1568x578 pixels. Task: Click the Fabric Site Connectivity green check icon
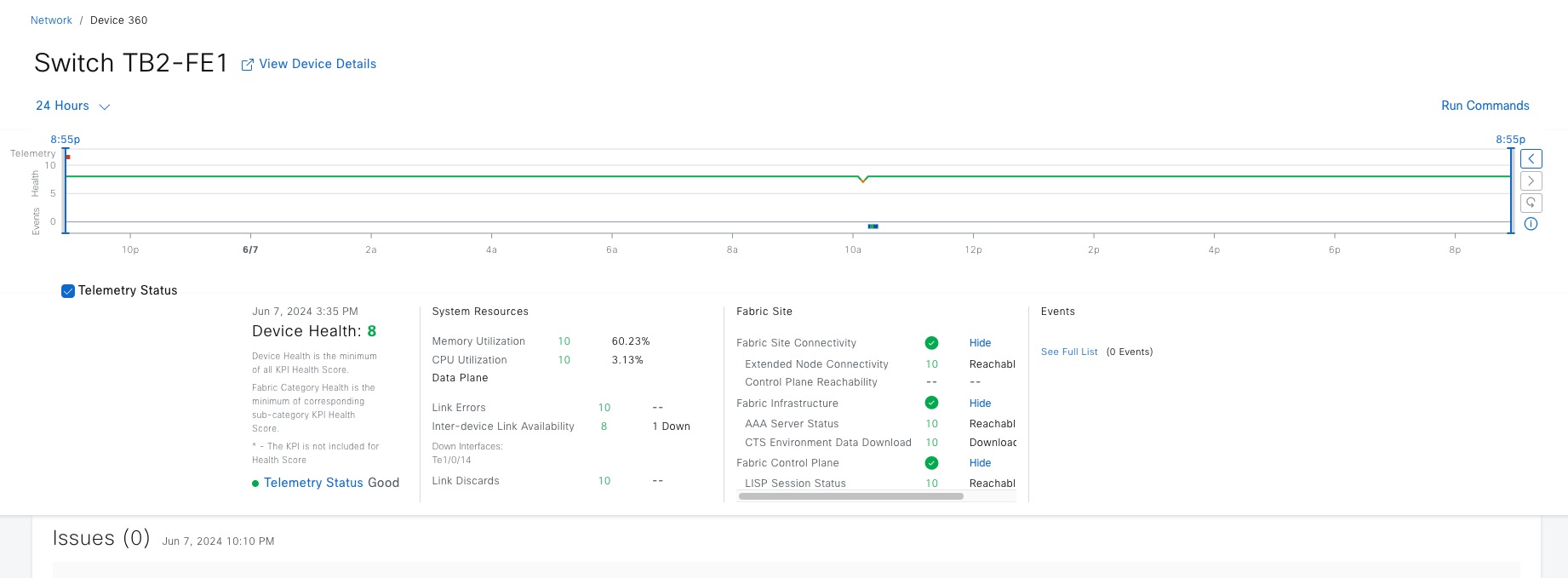point(931,343)
